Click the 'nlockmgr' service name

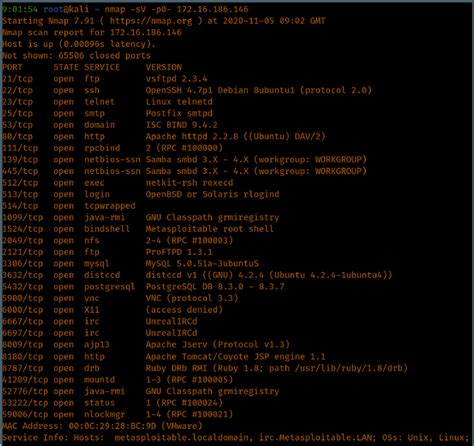coord(105,415)
